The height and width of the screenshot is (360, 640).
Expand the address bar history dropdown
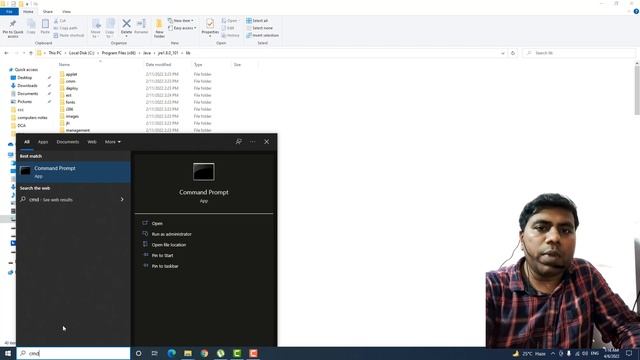click(x=502, y=53)
